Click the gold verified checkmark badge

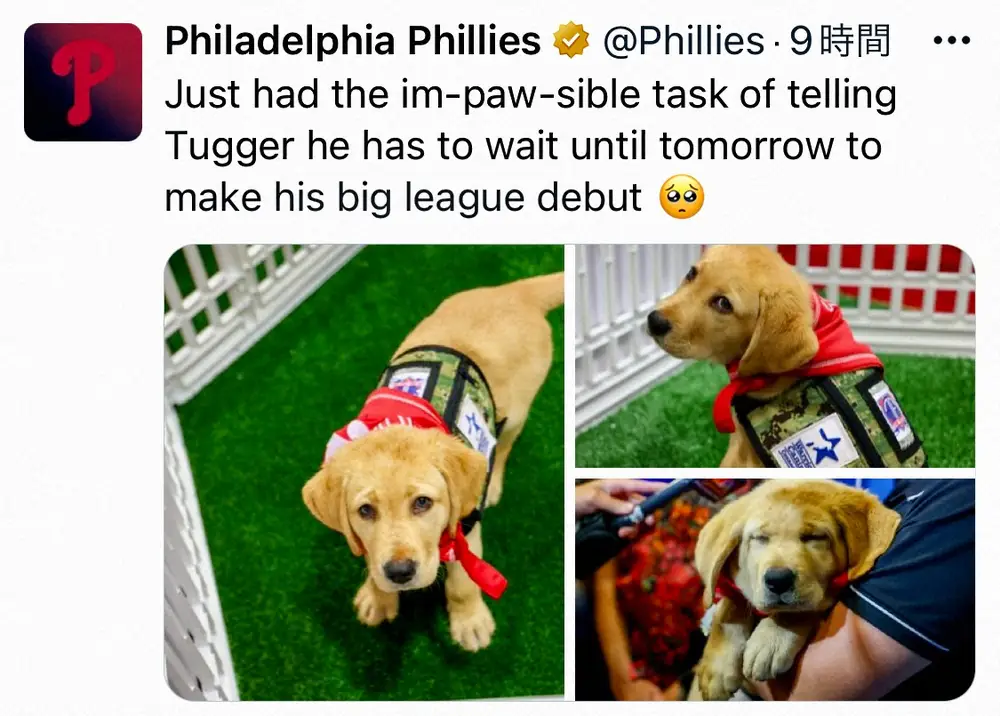click(x=571, y=40)
